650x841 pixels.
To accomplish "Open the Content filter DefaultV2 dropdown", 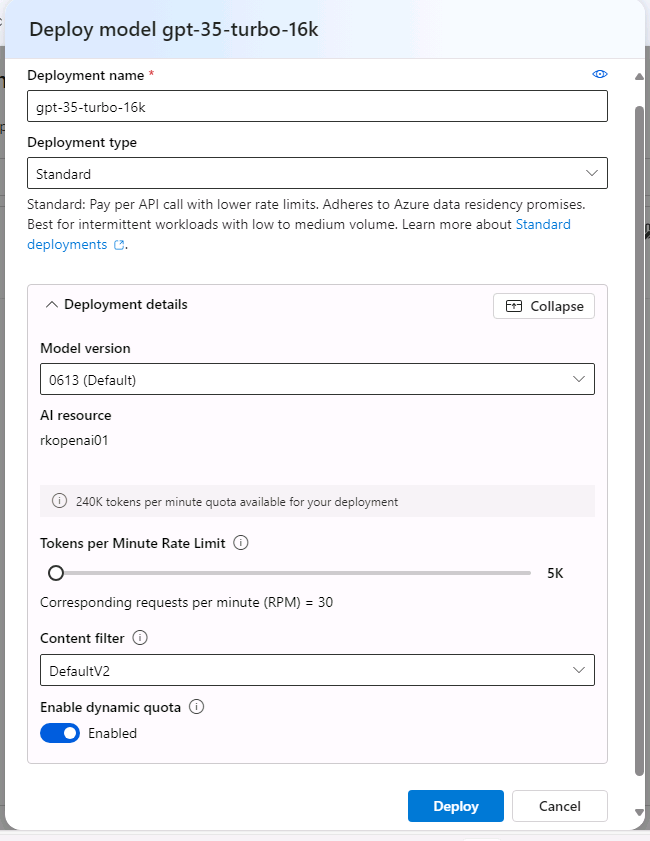I will 317,669.
